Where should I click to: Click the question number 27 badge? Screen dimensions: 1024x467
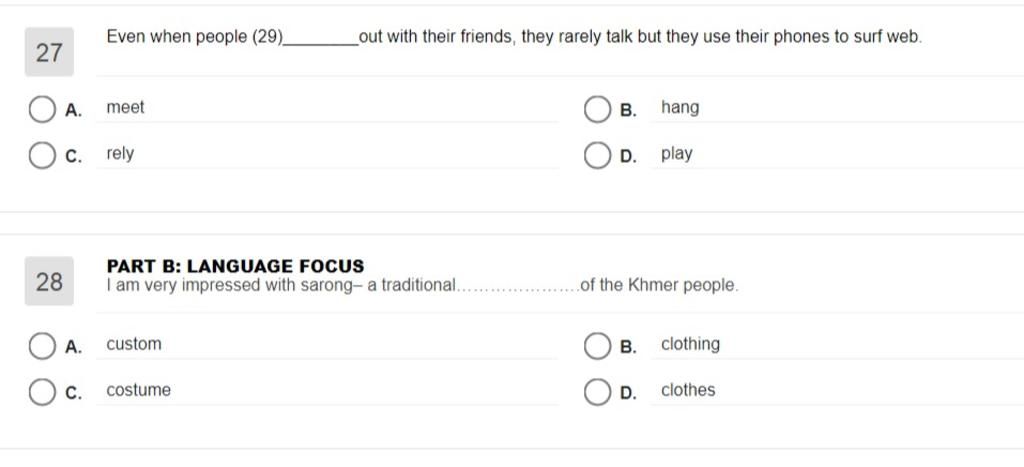point(49,52)
